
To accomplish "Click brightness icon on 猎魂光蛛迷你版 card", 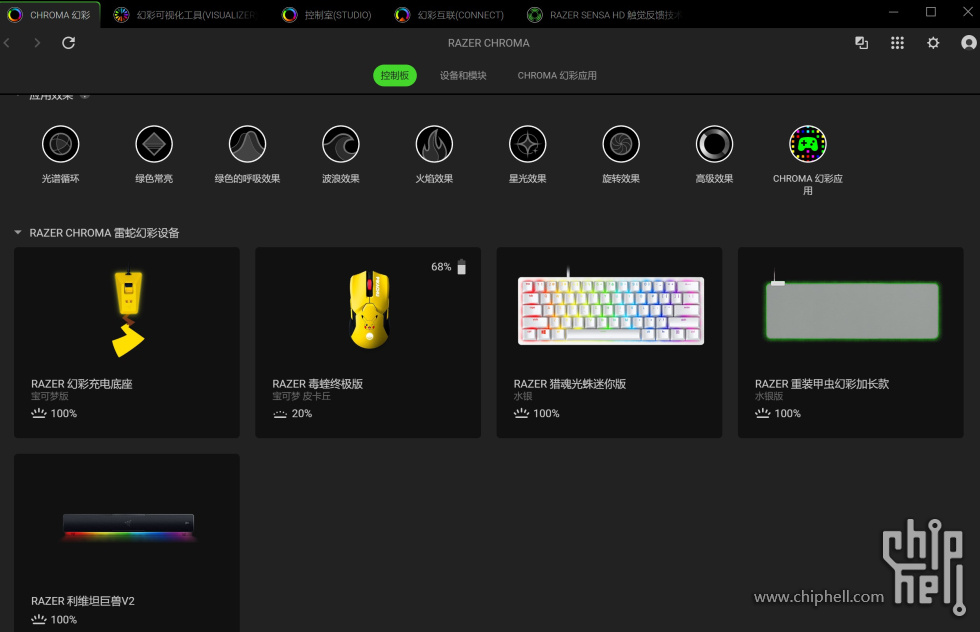I will click(521, 413).
